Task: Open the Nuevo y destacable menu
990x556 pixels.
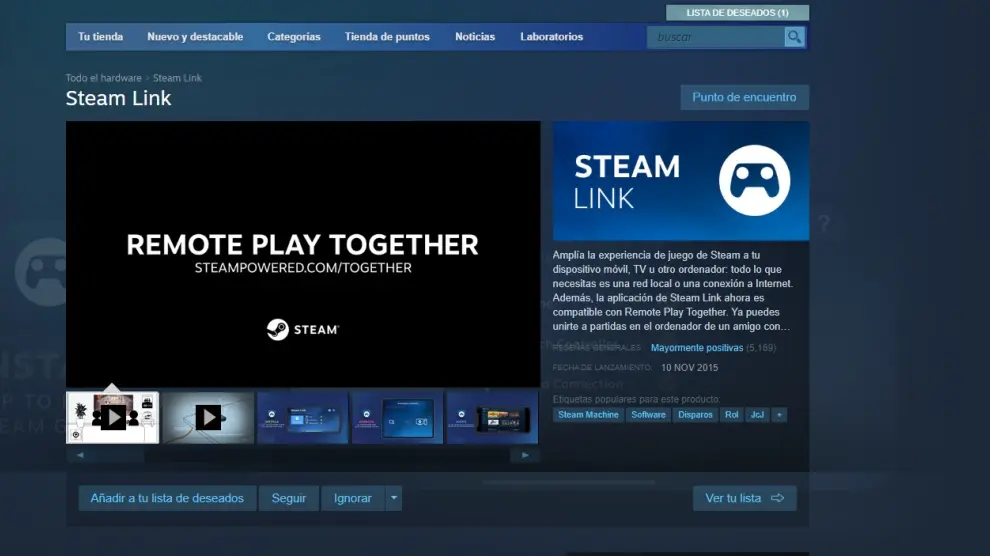Action: [195, 37]
